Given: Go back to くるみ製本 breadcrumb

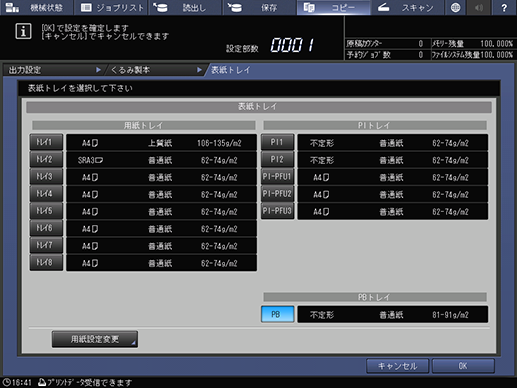Looking at the screenshot, I should (155, 70).
